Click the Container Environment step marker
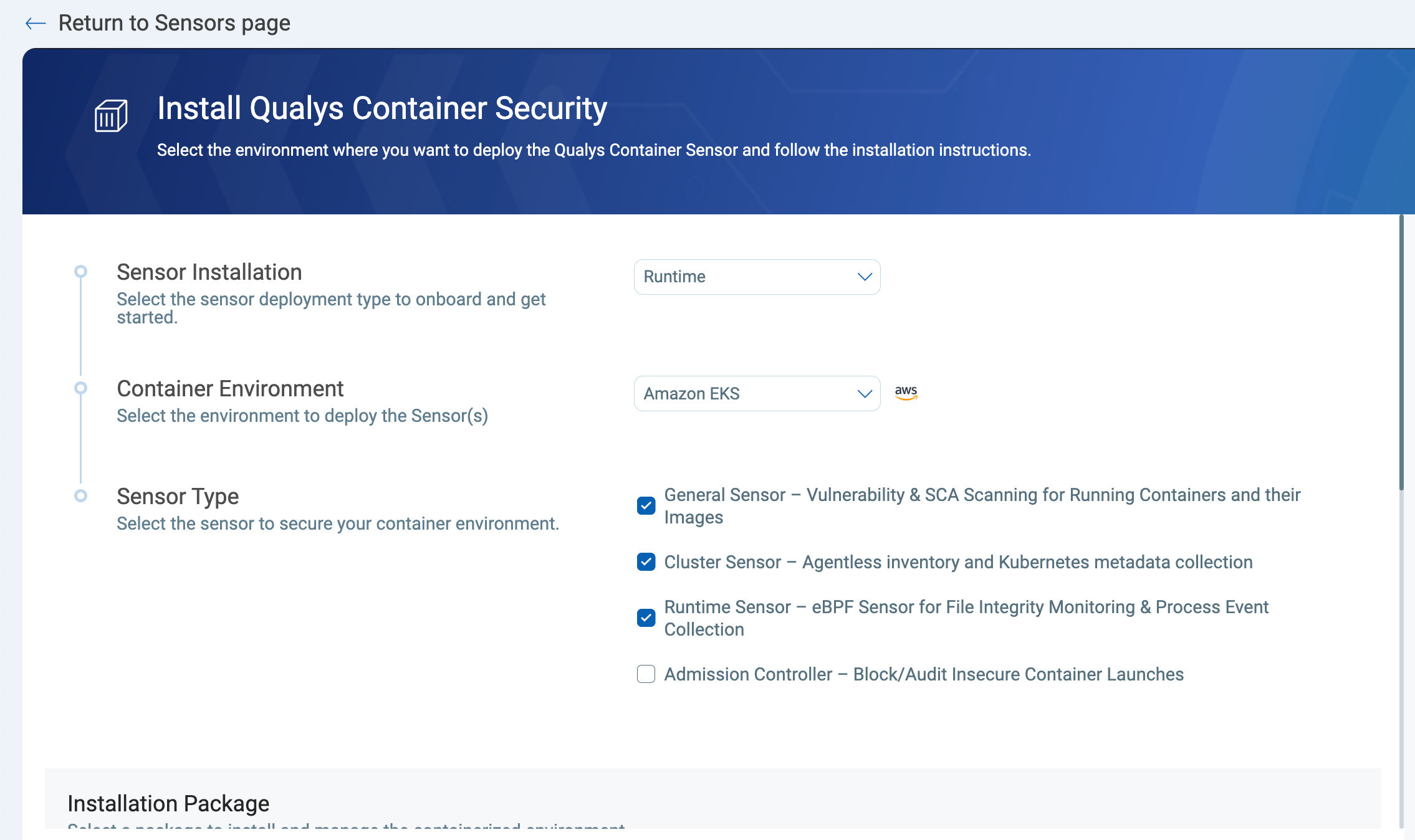1415x840 pixels. 80,388
